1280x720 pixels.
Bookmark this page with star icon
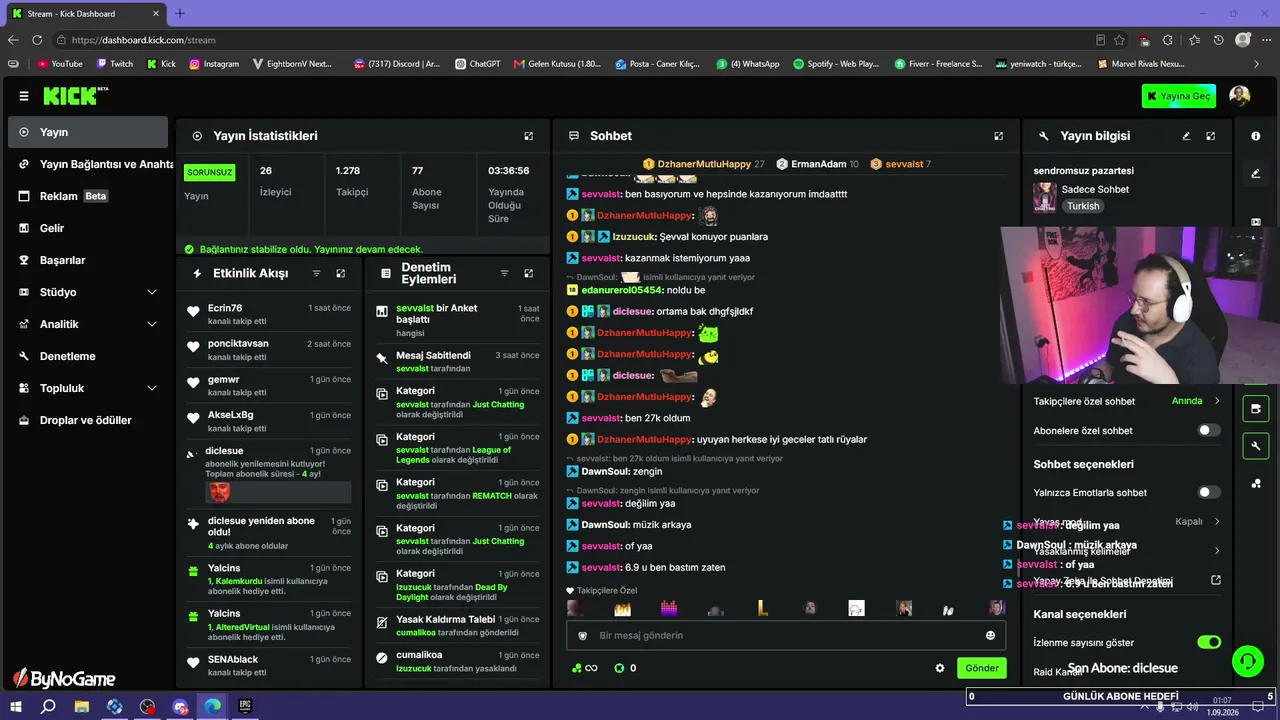1120,40
